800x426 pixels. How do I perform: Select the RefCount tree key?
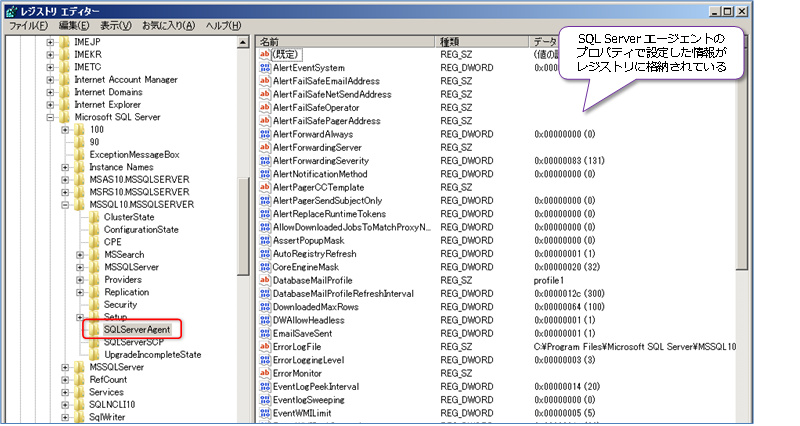[108, 380]
